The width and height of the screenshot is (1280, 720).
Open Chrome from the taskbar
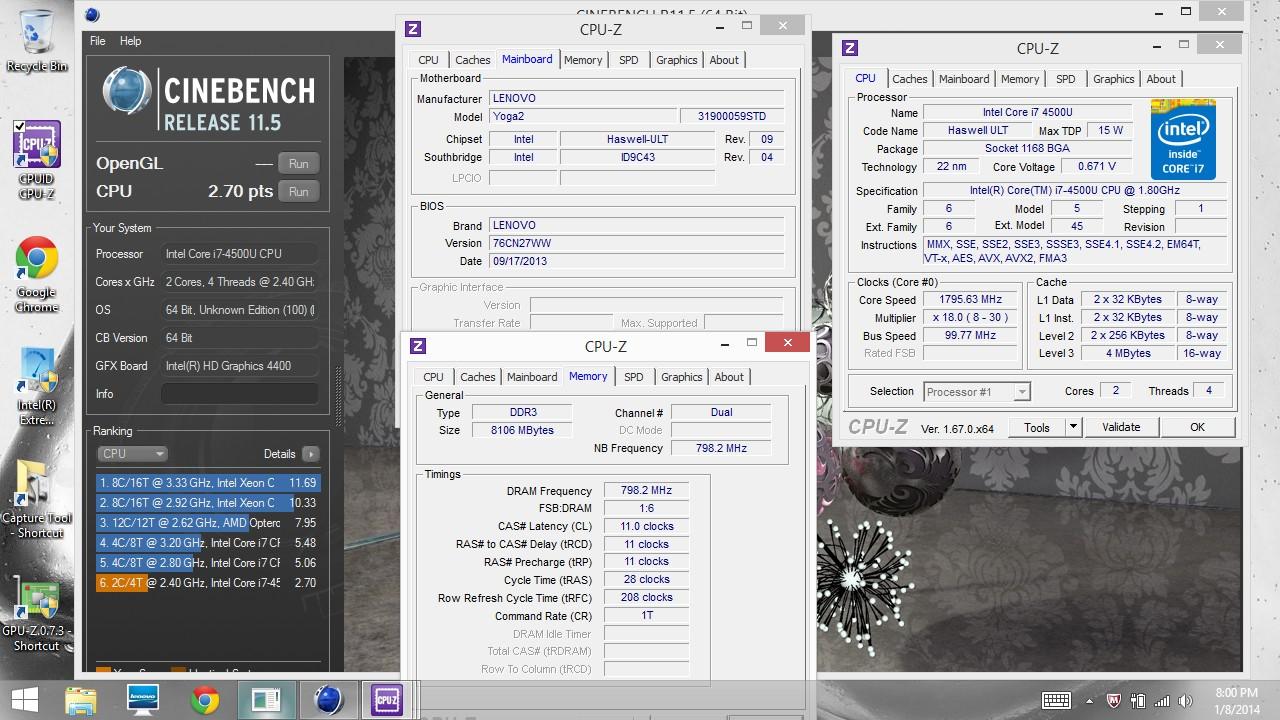205,699
